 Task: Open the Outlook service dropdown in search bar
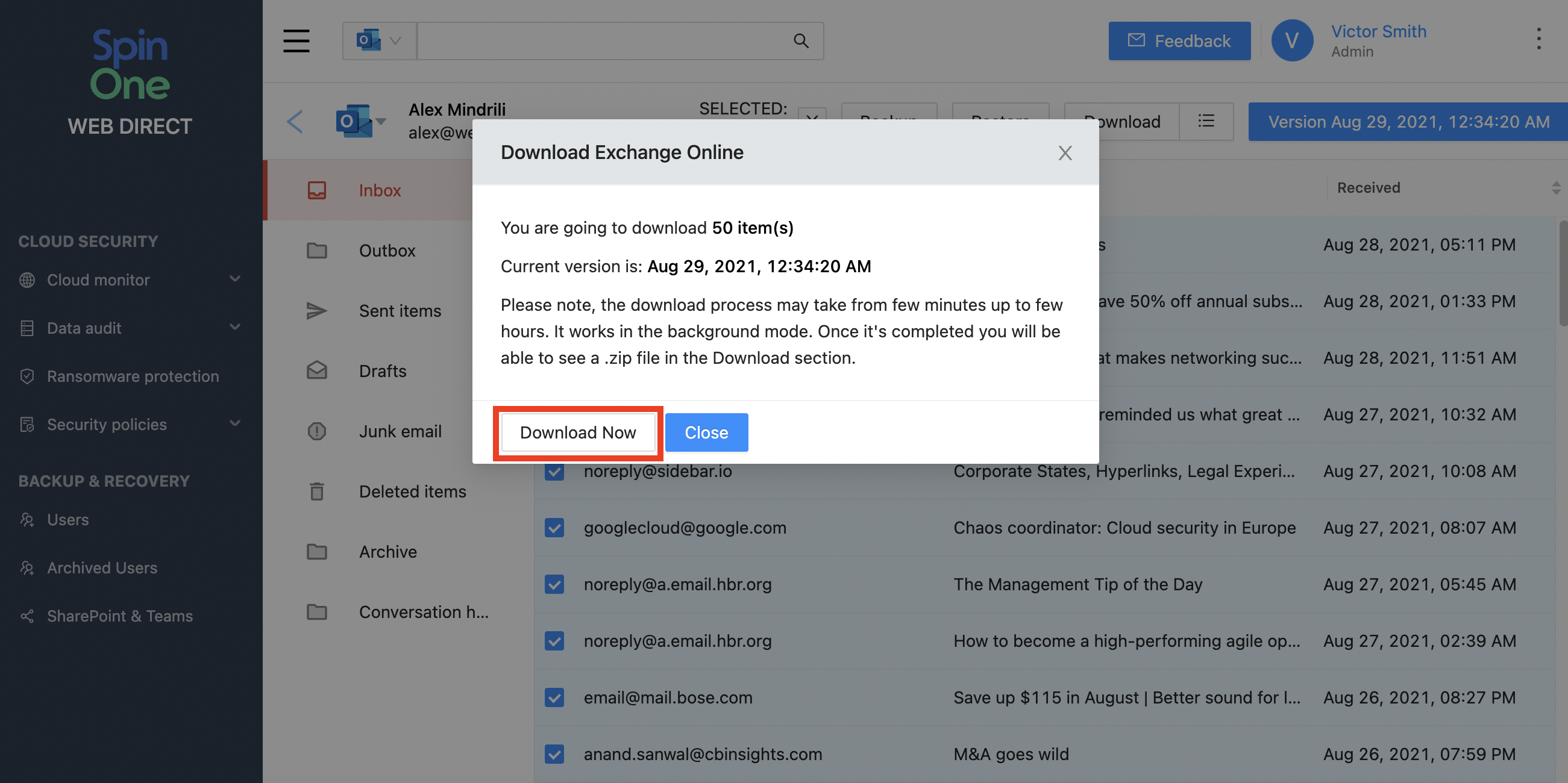(x=379, y=41)
